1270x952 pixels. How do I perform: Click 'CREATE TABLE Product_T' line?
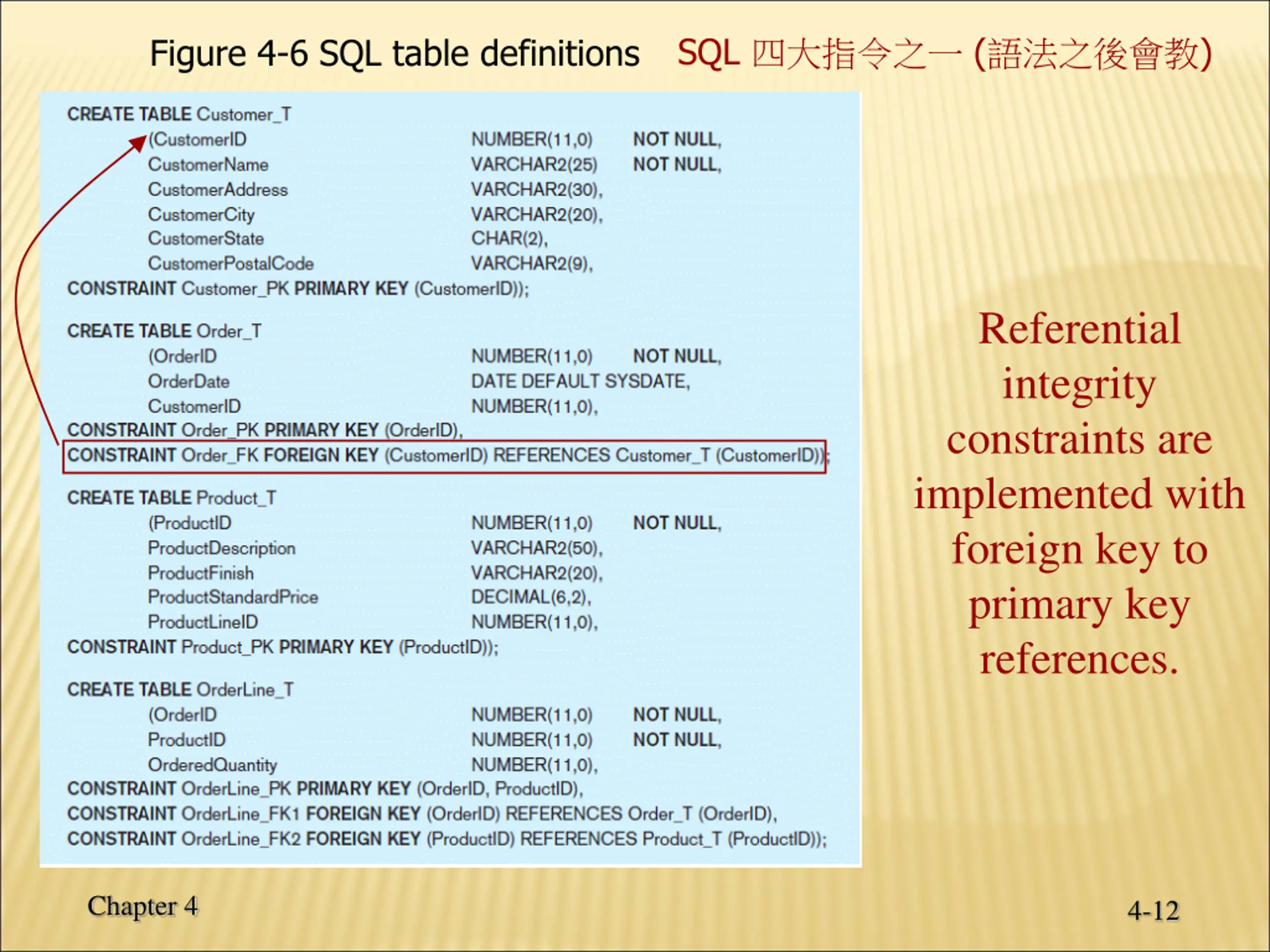click(x=172, y=497)
